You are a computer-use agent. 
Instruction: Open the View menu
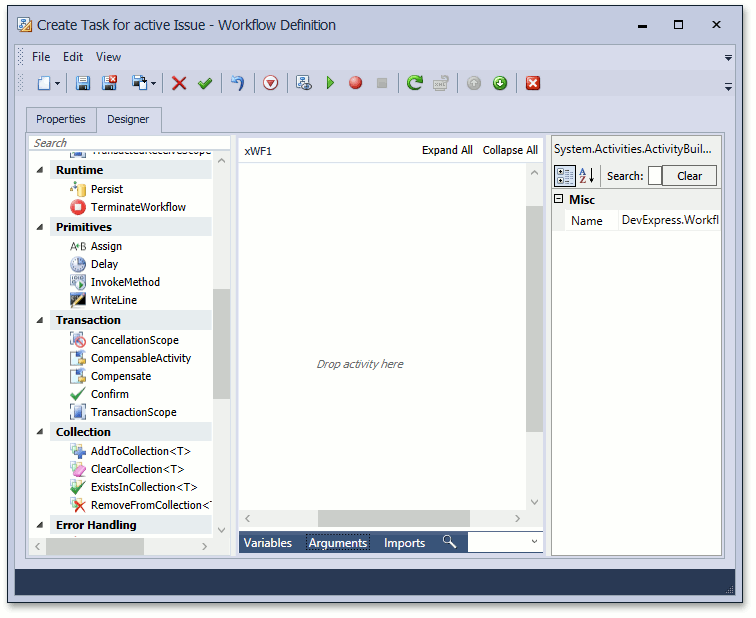[x=108, y=57]
